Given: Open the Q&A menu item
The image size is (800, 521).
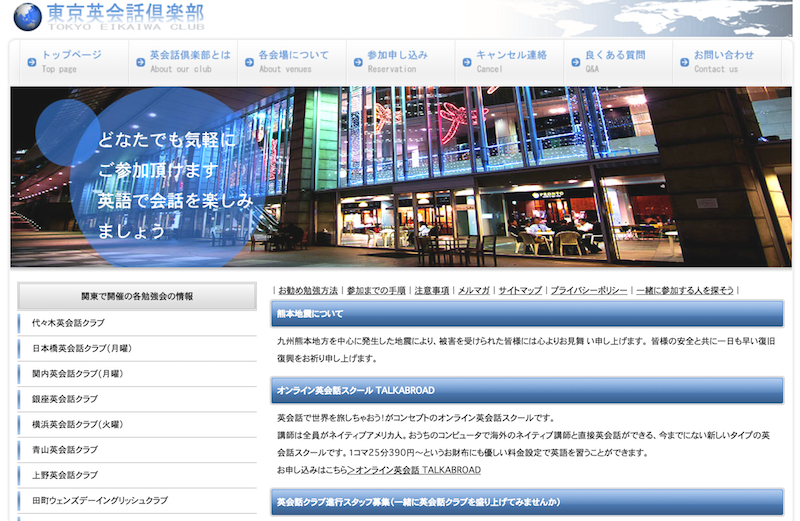Looking at the screenshot, I should (x=618, y=62).
